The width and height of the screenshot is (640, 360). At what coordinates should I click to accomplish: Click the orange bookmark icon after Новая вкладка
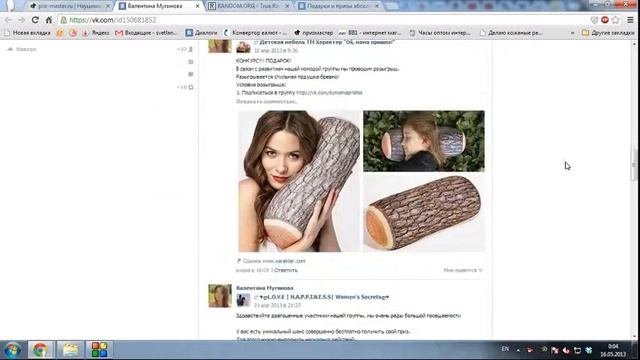pos(60,33)
